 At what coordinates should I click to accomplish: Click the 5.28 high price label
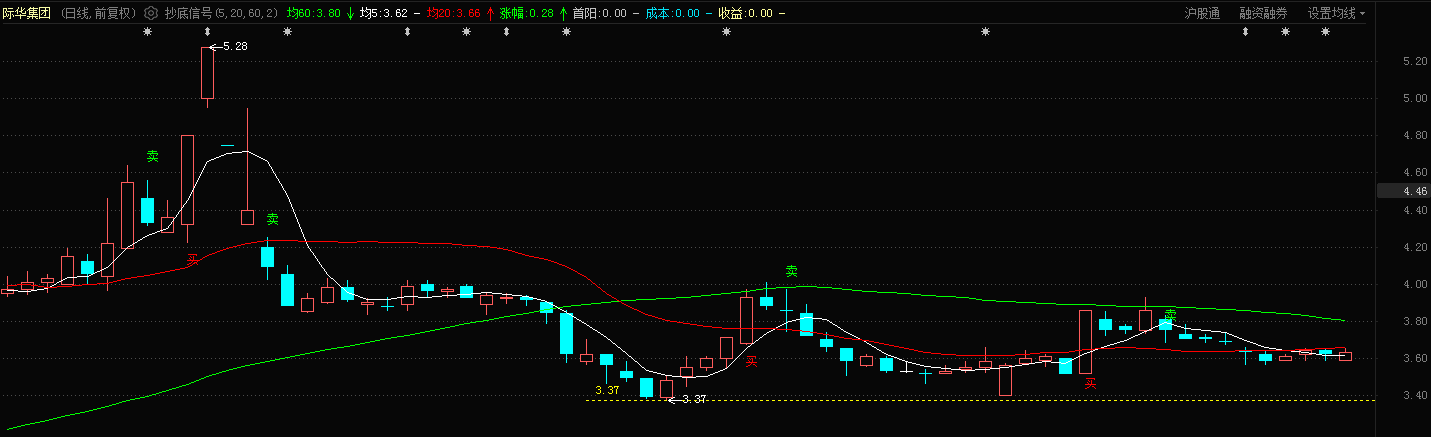[x=234, y=47]
